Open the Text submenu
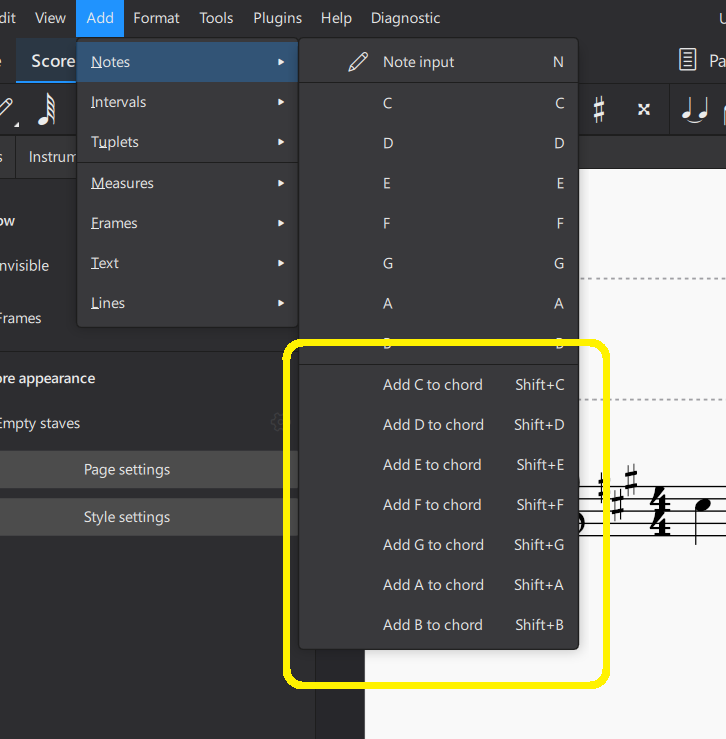 [x=187, y=263]
